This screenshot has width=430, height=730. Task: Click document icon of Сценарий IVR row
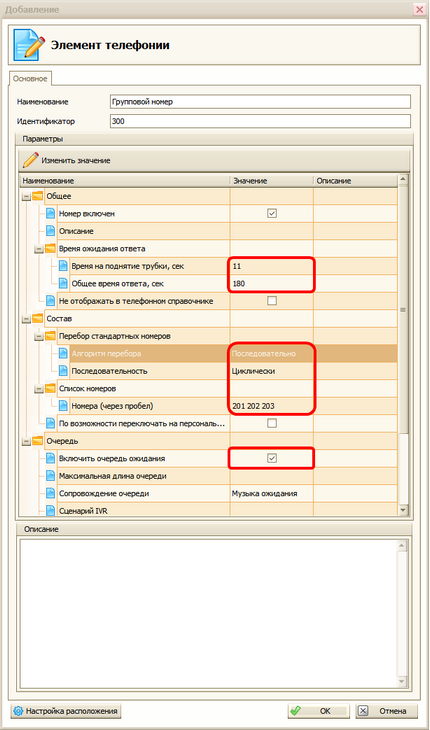pos(50,511)
